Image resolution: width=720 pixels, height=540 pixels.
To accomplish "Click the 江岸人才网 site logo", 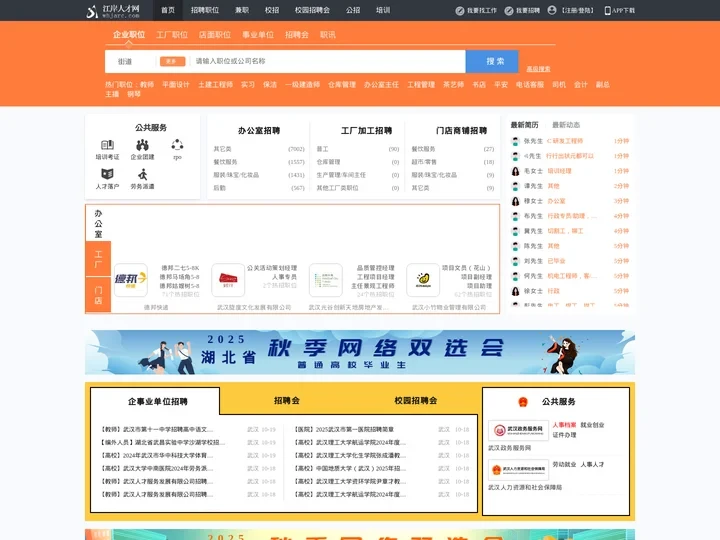I will pos(113,11).
